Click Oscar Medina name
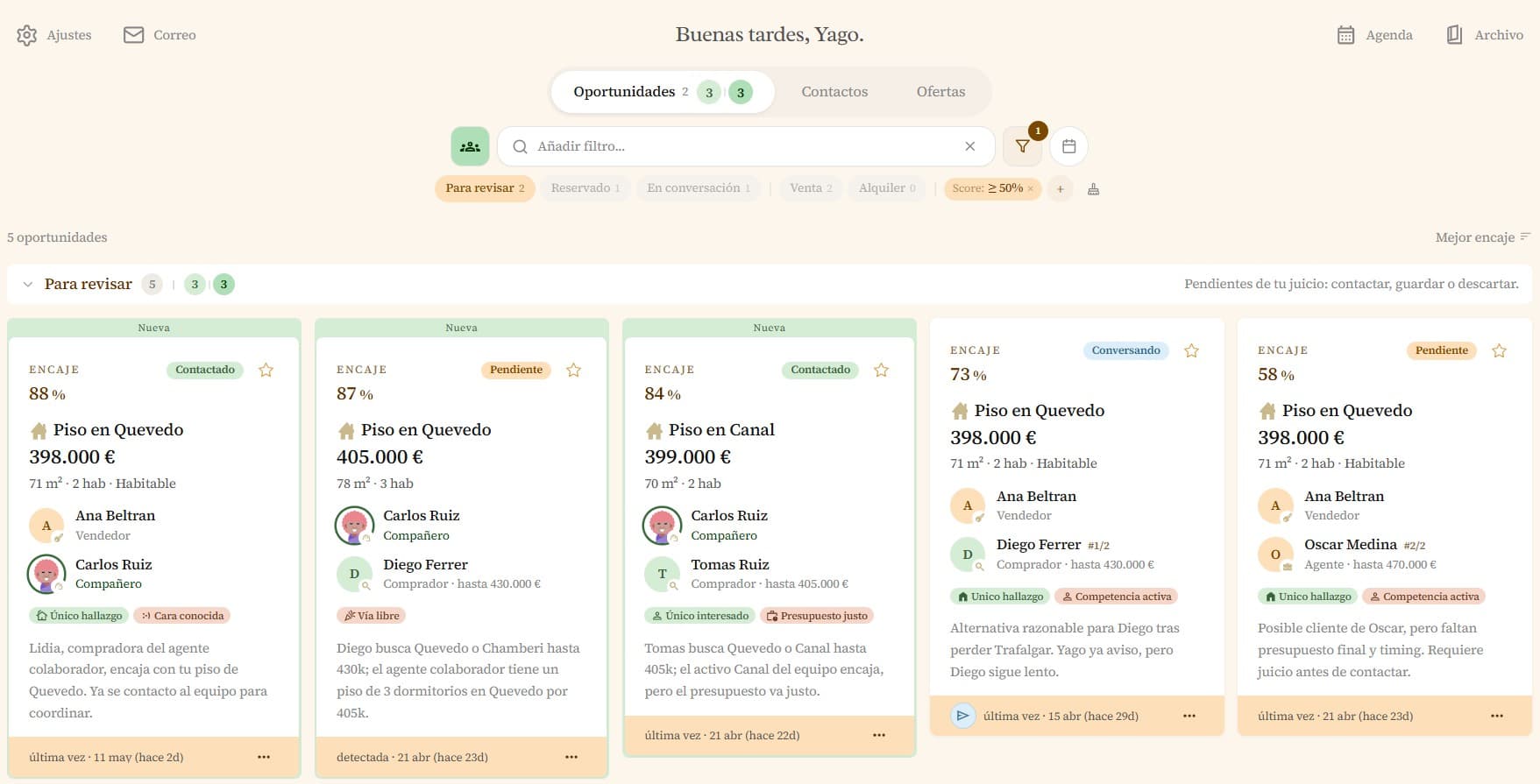 point(1351,545)
